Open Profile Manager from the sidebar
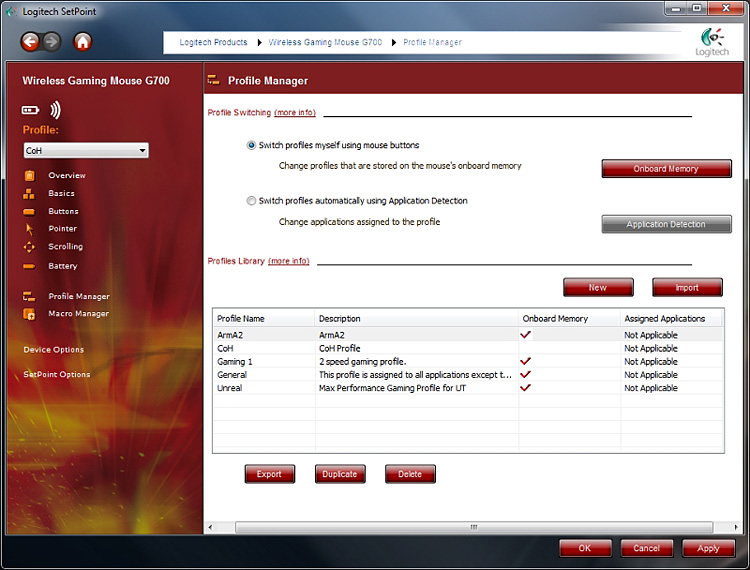This screenshot has height=570, width=750. point(79,296)
